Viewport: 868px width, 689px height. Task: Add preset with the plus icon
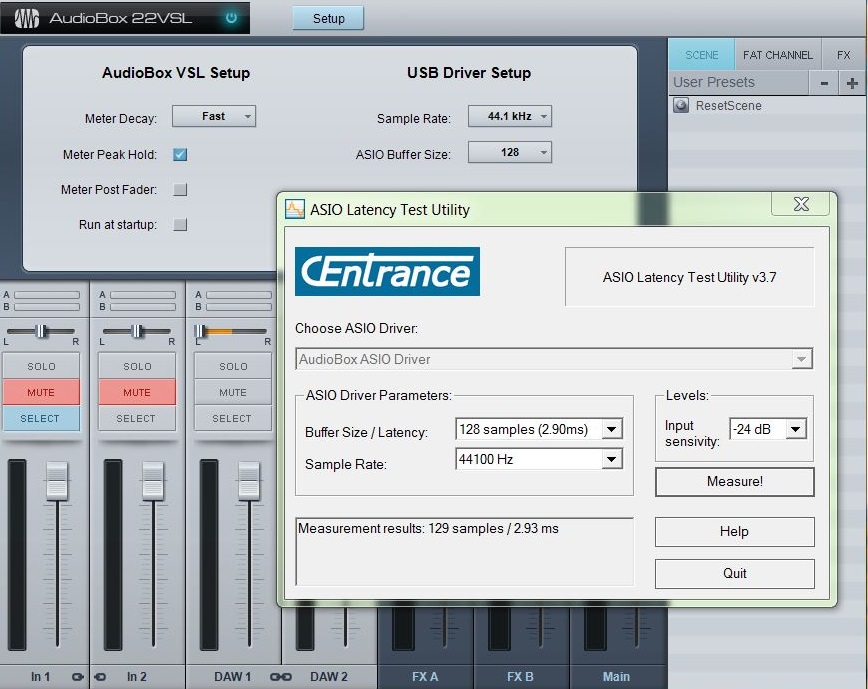click(x=852, y=83)
